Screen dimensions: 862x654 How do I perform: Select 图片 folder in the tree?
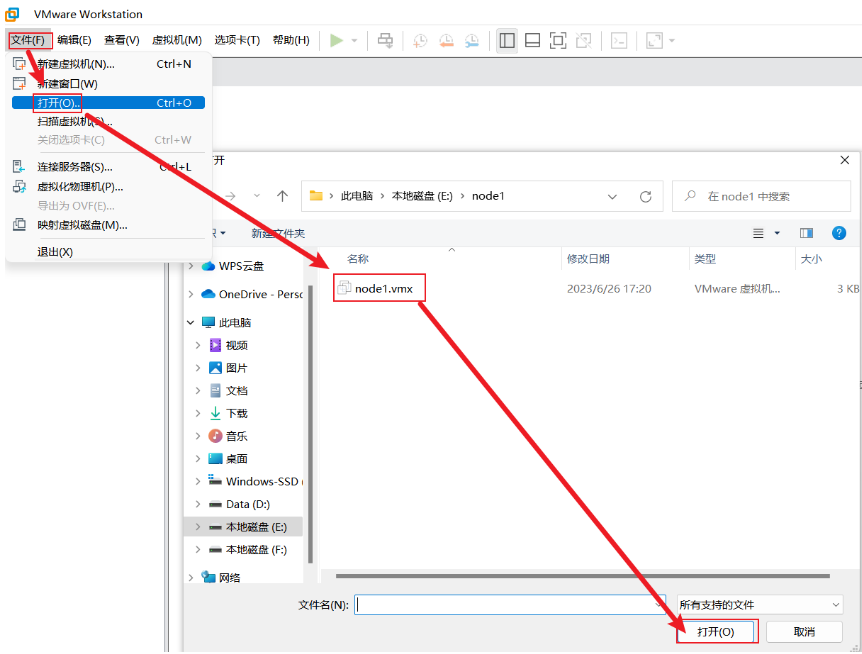[236, 368]
